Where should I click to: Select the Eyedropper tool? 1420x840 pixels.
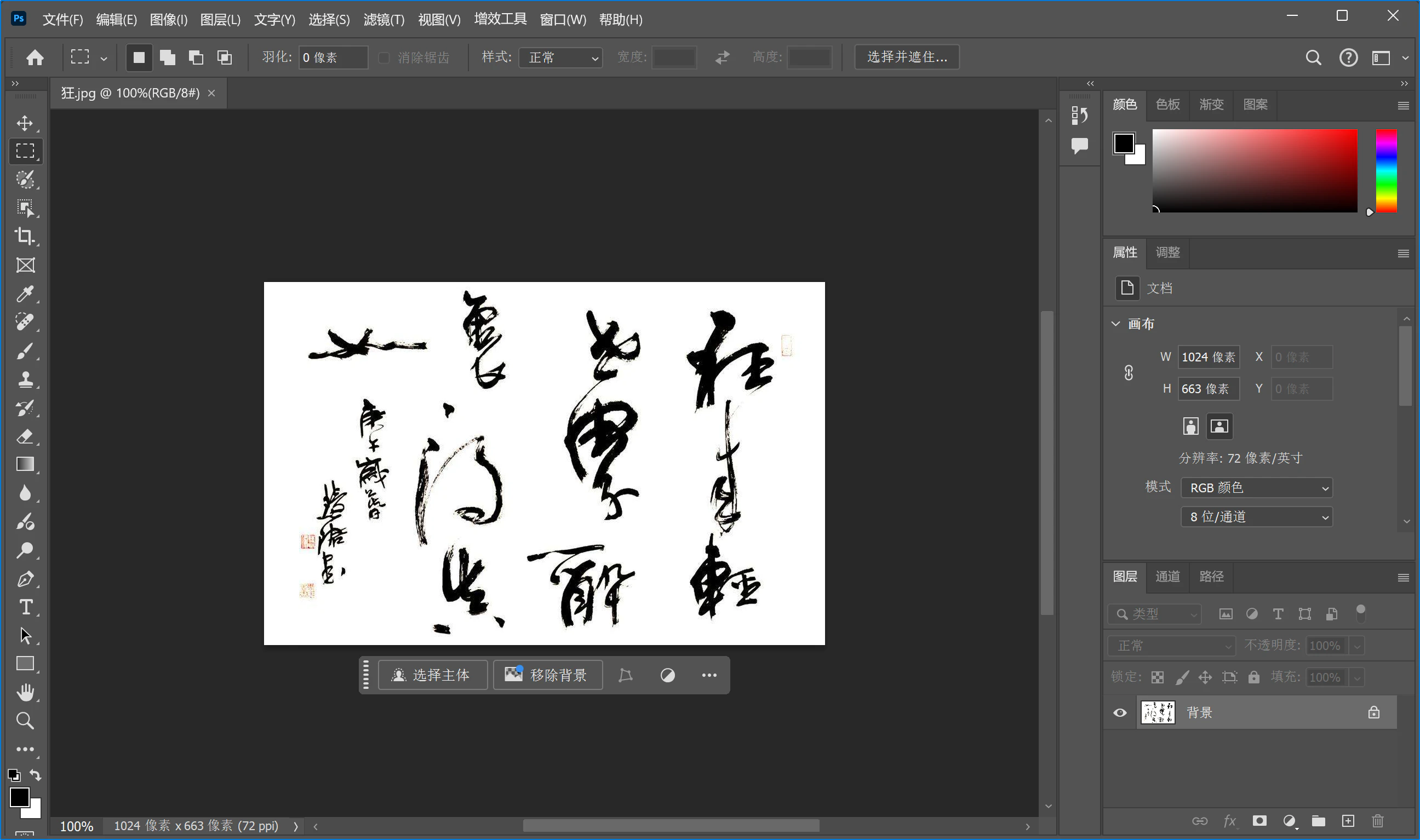[26, 294]
